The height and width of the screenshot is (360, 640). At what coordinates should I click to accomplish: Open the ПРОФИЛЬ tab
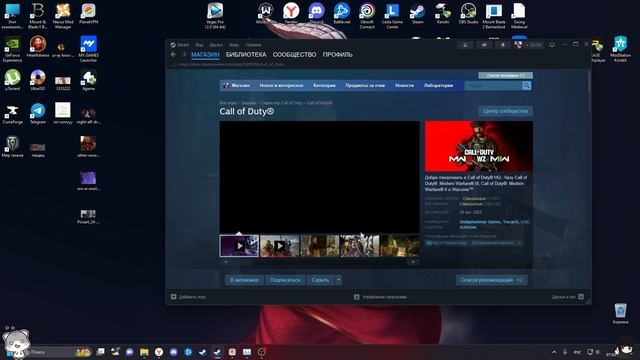[x=338, y=55]
